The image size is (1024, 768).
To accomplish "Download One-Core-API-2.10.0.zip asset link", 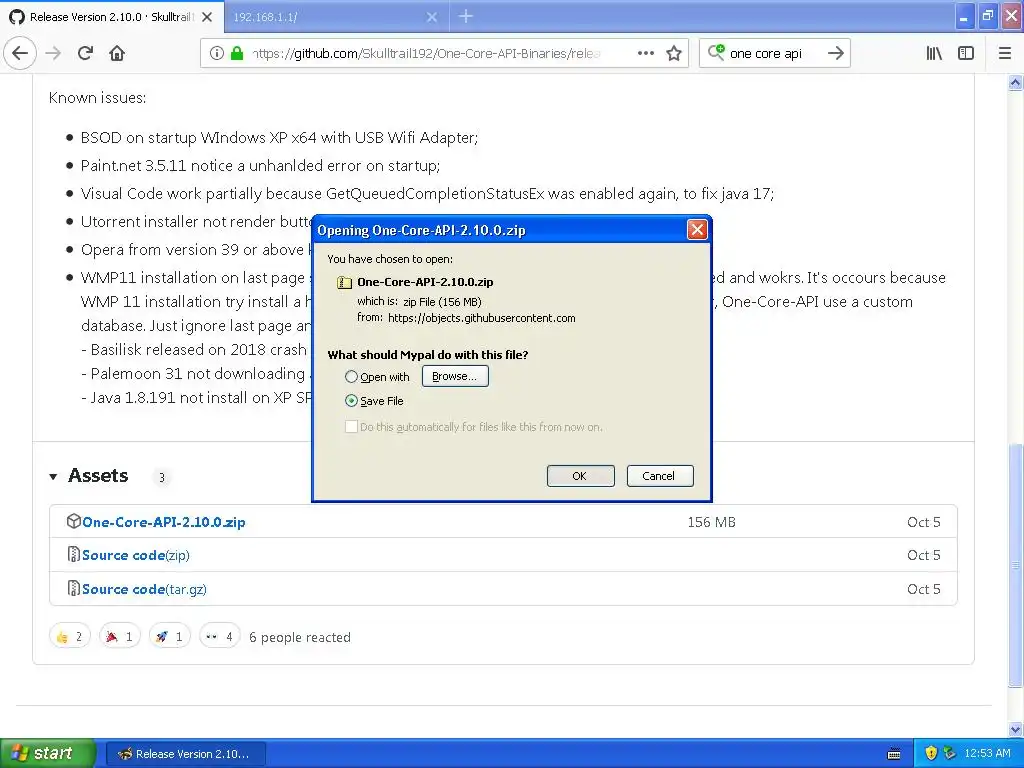I will pyautogui.click(x=164, y=522).
